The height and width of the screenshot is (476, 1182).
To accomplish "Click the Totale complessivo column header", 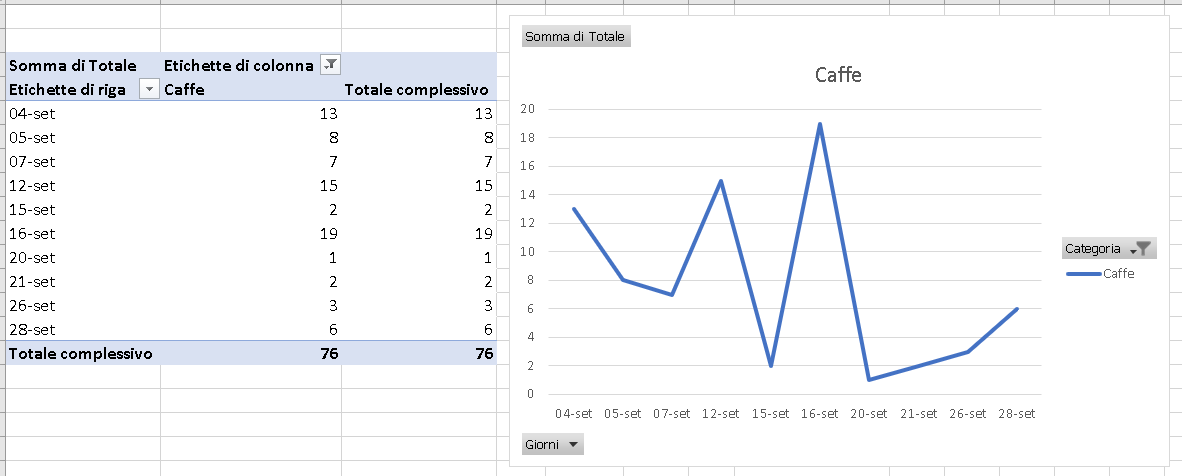I will (x=418, y=90).
